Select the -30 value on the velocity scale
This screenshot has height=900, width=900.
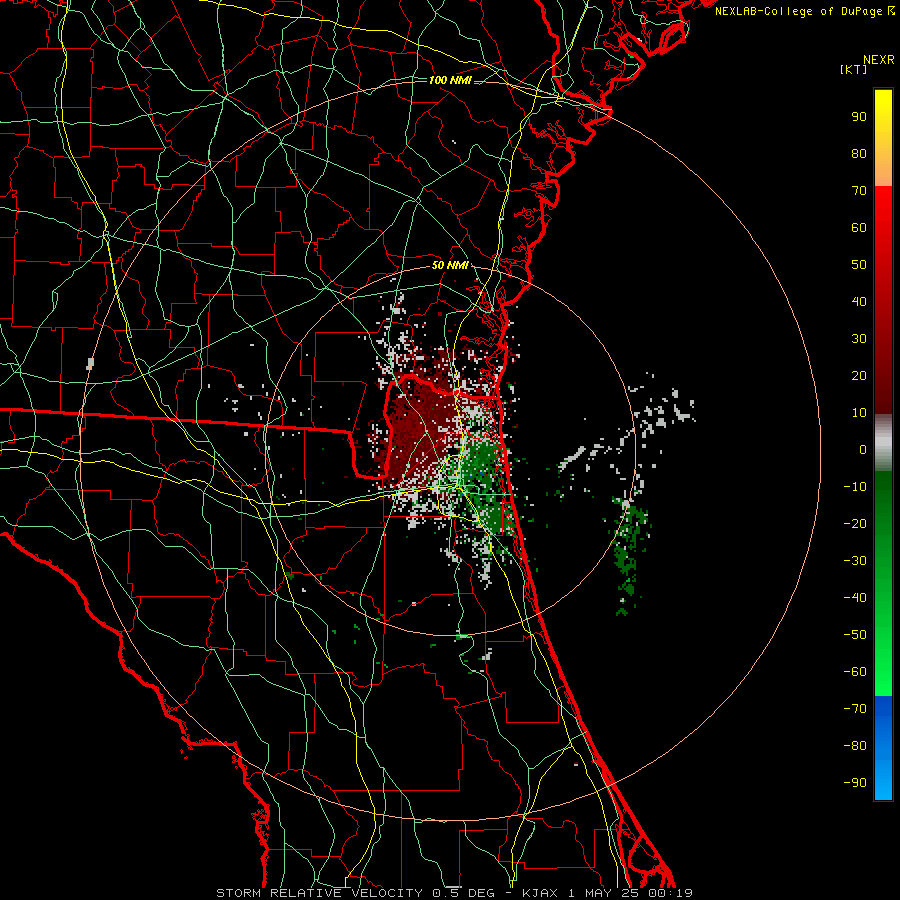pyautogui.click(x=855, y=561)
